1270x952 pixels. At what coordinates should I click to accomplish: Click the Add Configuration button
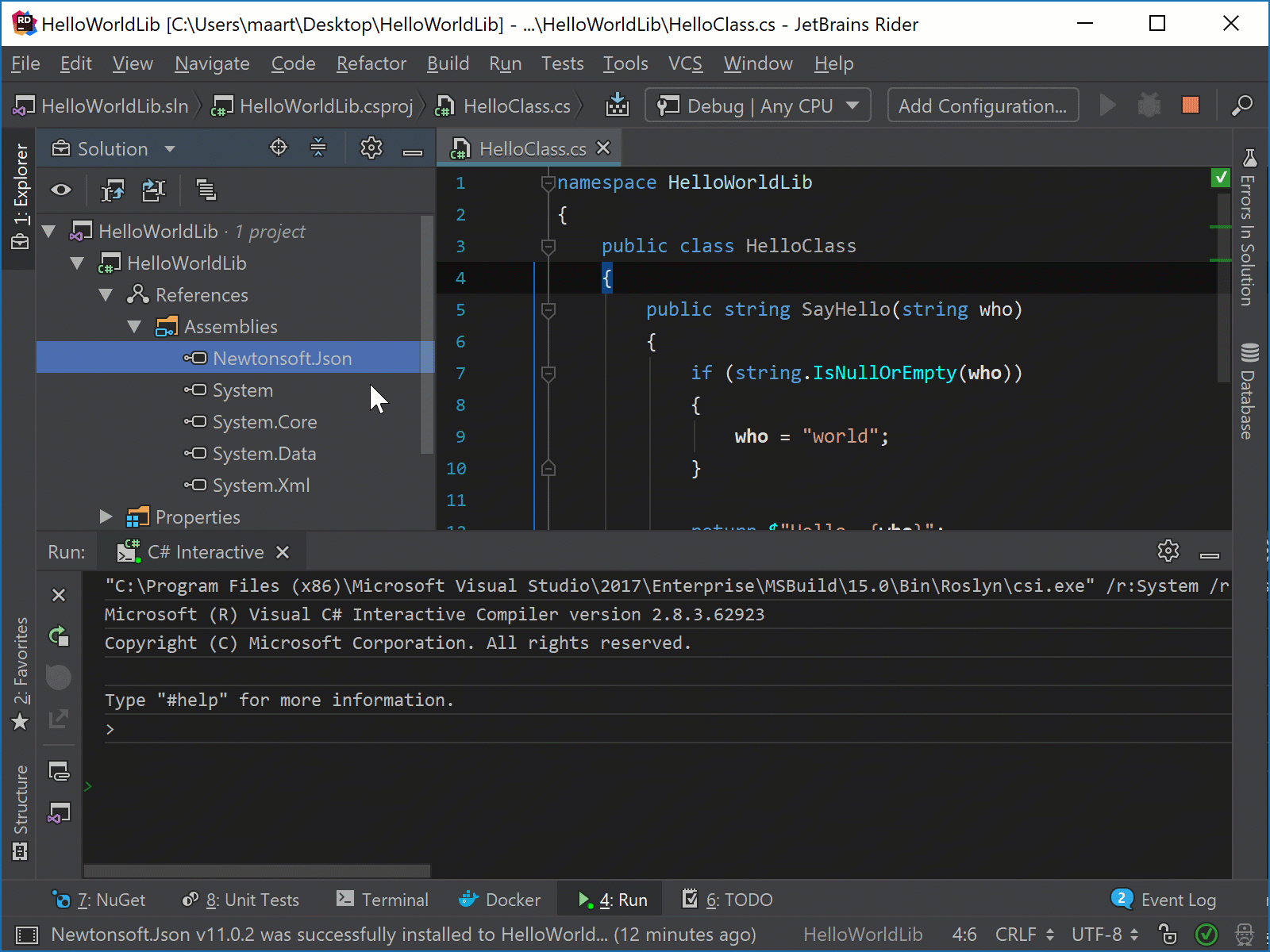982,106
